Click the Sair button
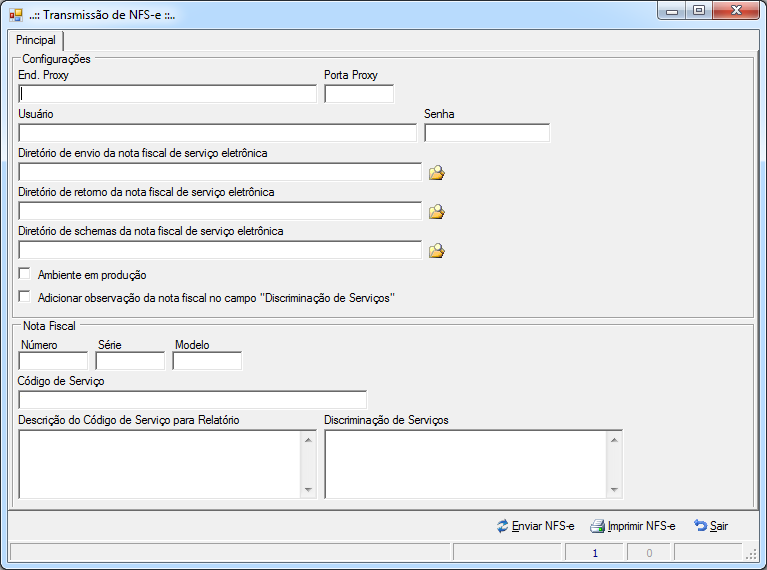 click(x=711, y=526)
